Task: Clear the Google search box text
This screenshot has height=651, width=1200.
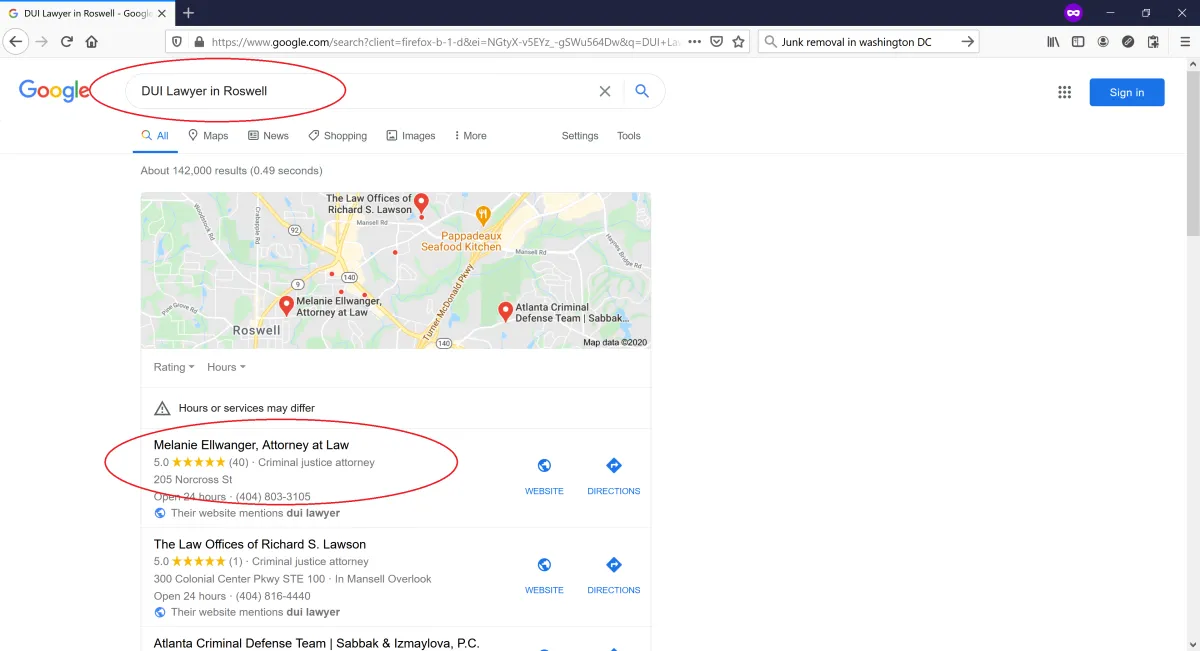Action: pos(605,91)
